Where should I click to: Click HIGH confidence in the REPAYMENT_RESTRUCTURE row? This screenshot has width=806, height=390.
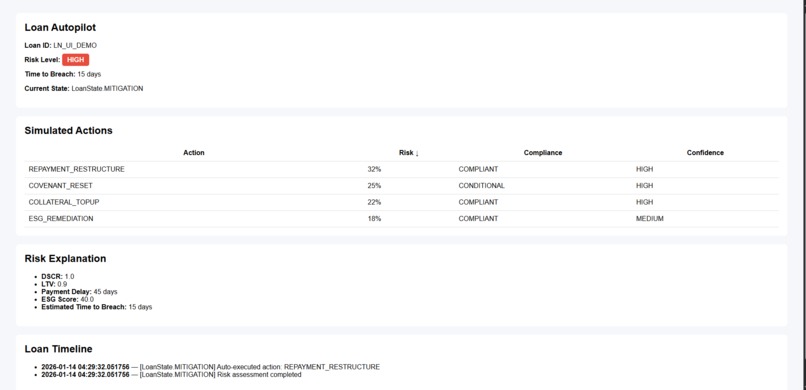[x=645, y=169]
